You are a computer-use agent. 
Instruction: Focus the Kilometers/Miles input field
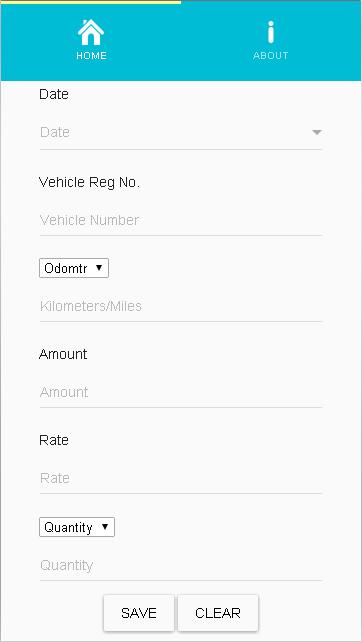(x=181, y=306)
